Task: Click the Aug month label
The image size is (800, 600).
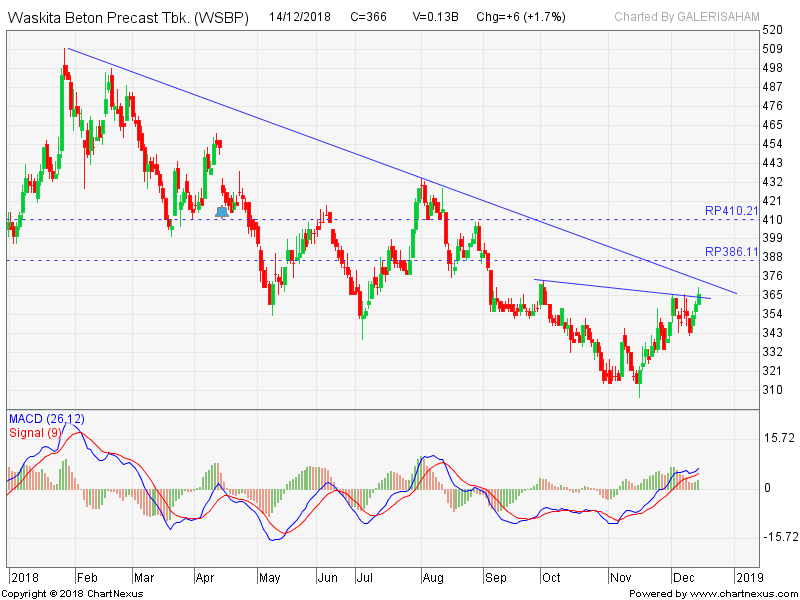Action: coord(433,578)
